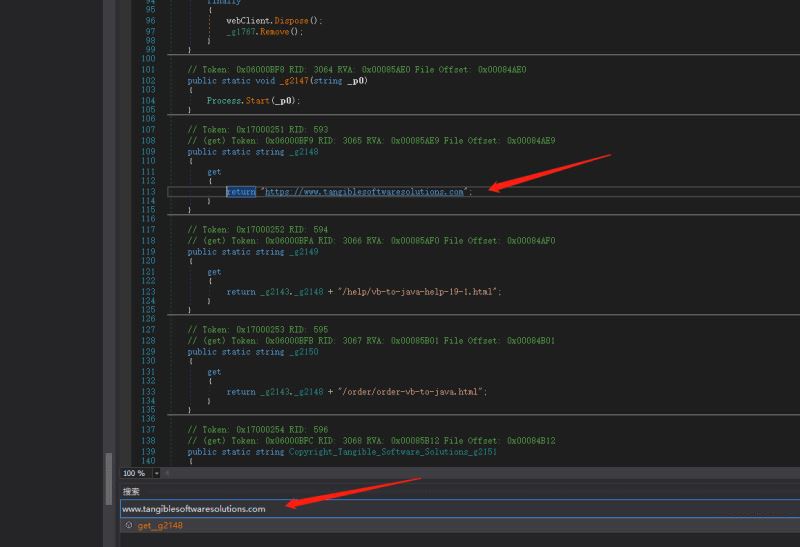Viewport: 800px width, 547px height.
Task: Open the https://www.tangiblesoftwaresolutions.com link in code
Action: click(x=364, y=192)
